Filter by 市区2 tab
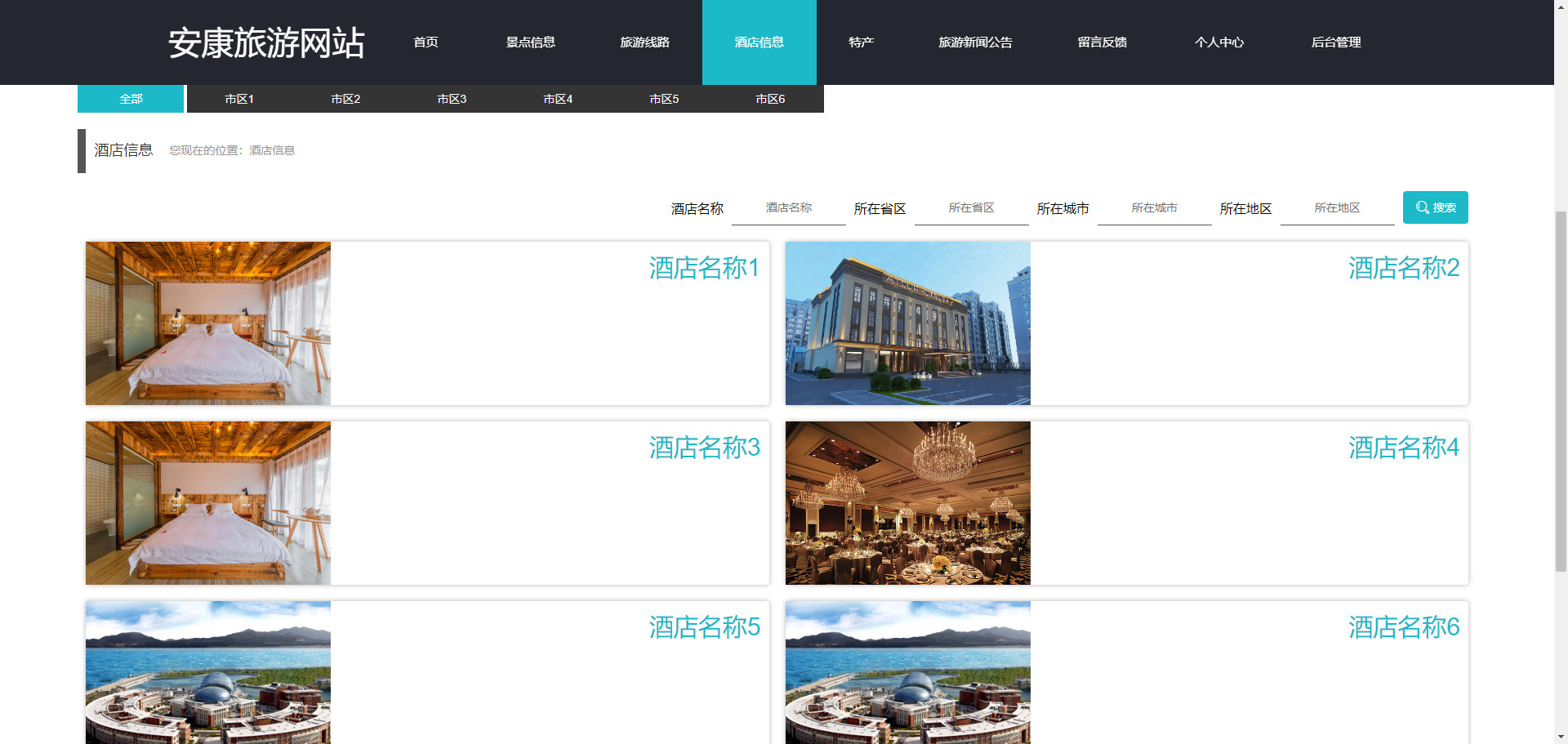This screenshot has width=1568, height=744. (345, 99)
